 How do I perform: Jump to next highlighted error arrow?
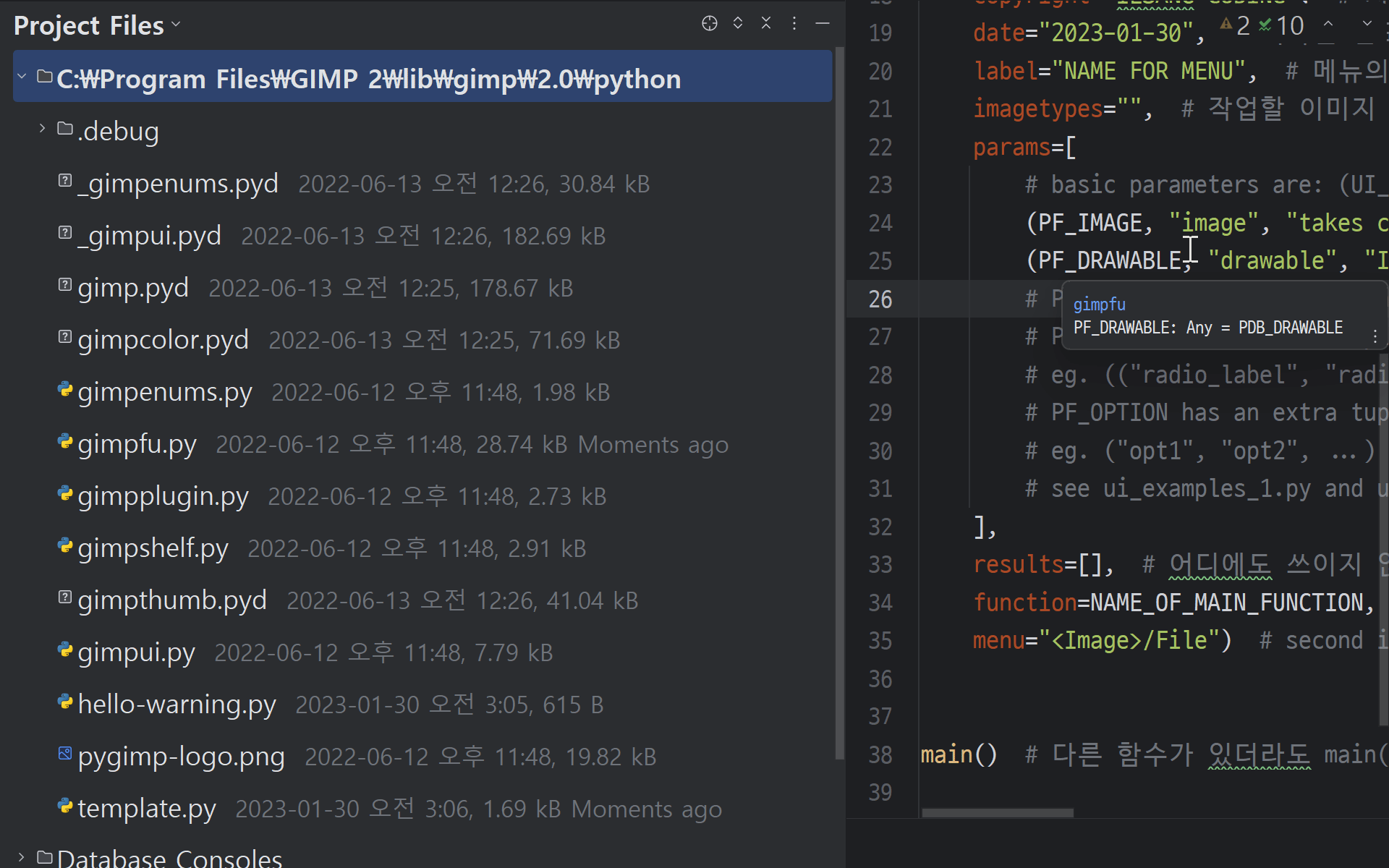1367,24
